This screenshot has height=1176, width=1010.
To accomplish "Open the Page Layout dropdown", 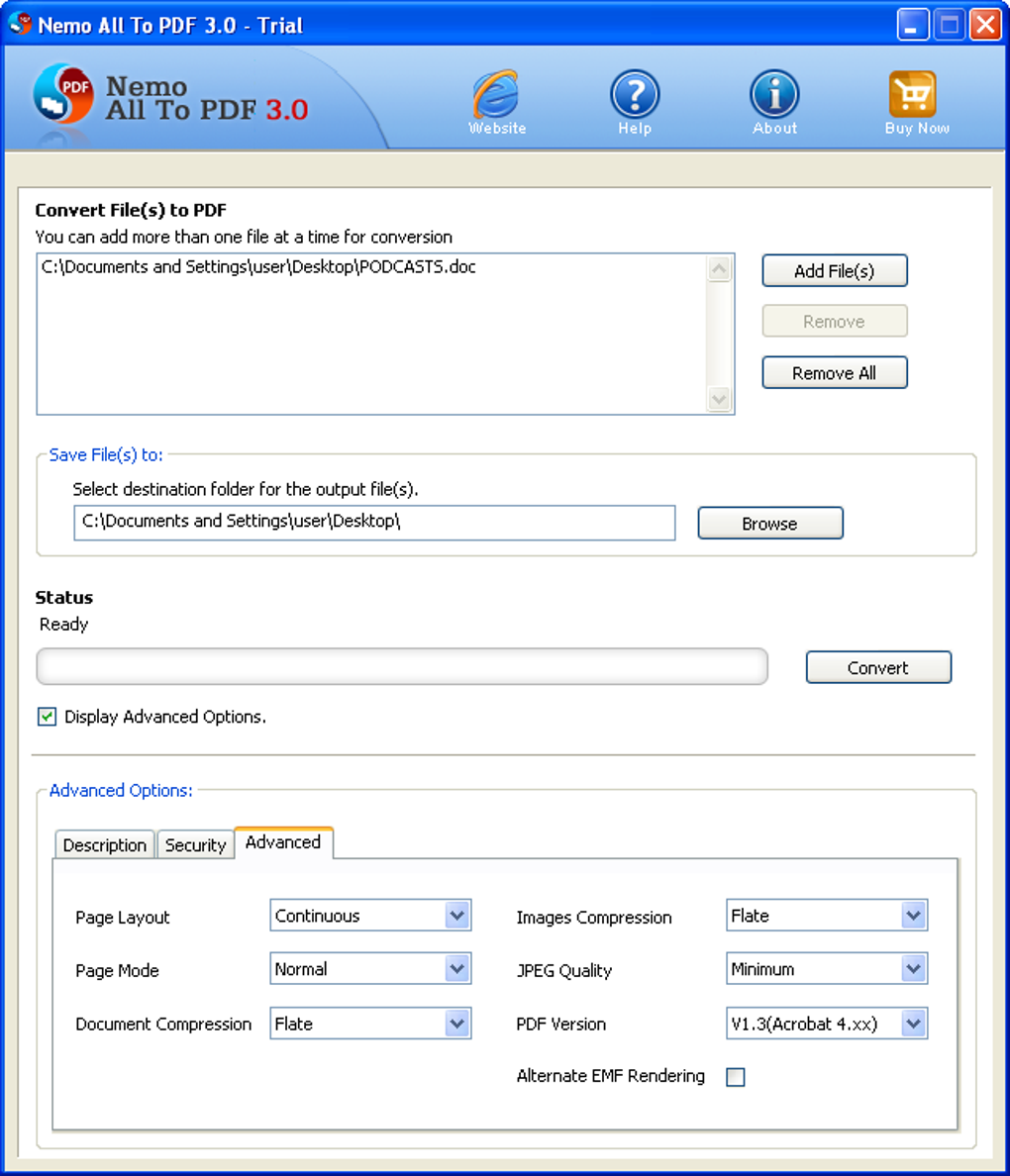I will 458,915.
